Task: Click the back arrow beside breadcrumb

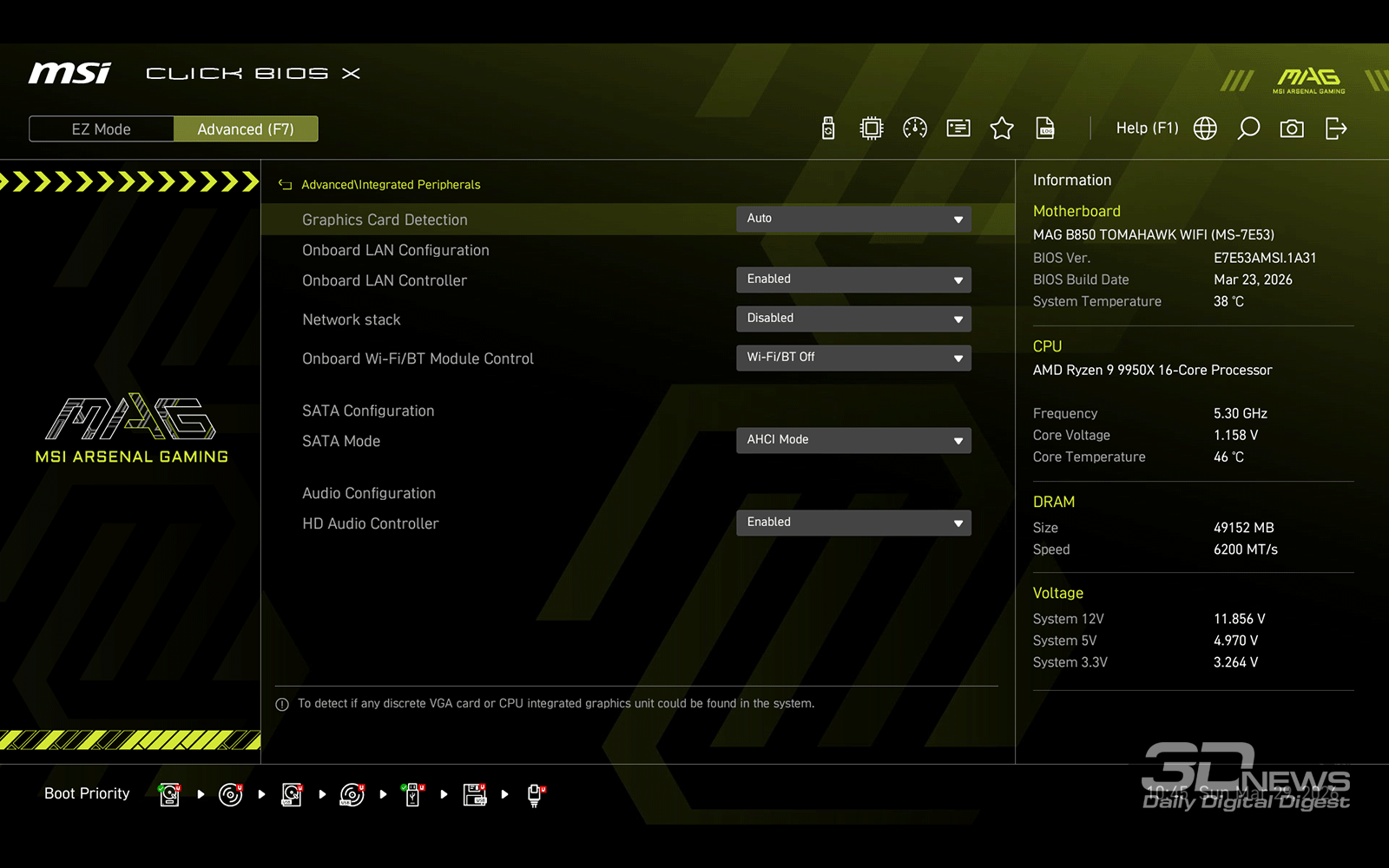Action: click(x=285, y=185)
